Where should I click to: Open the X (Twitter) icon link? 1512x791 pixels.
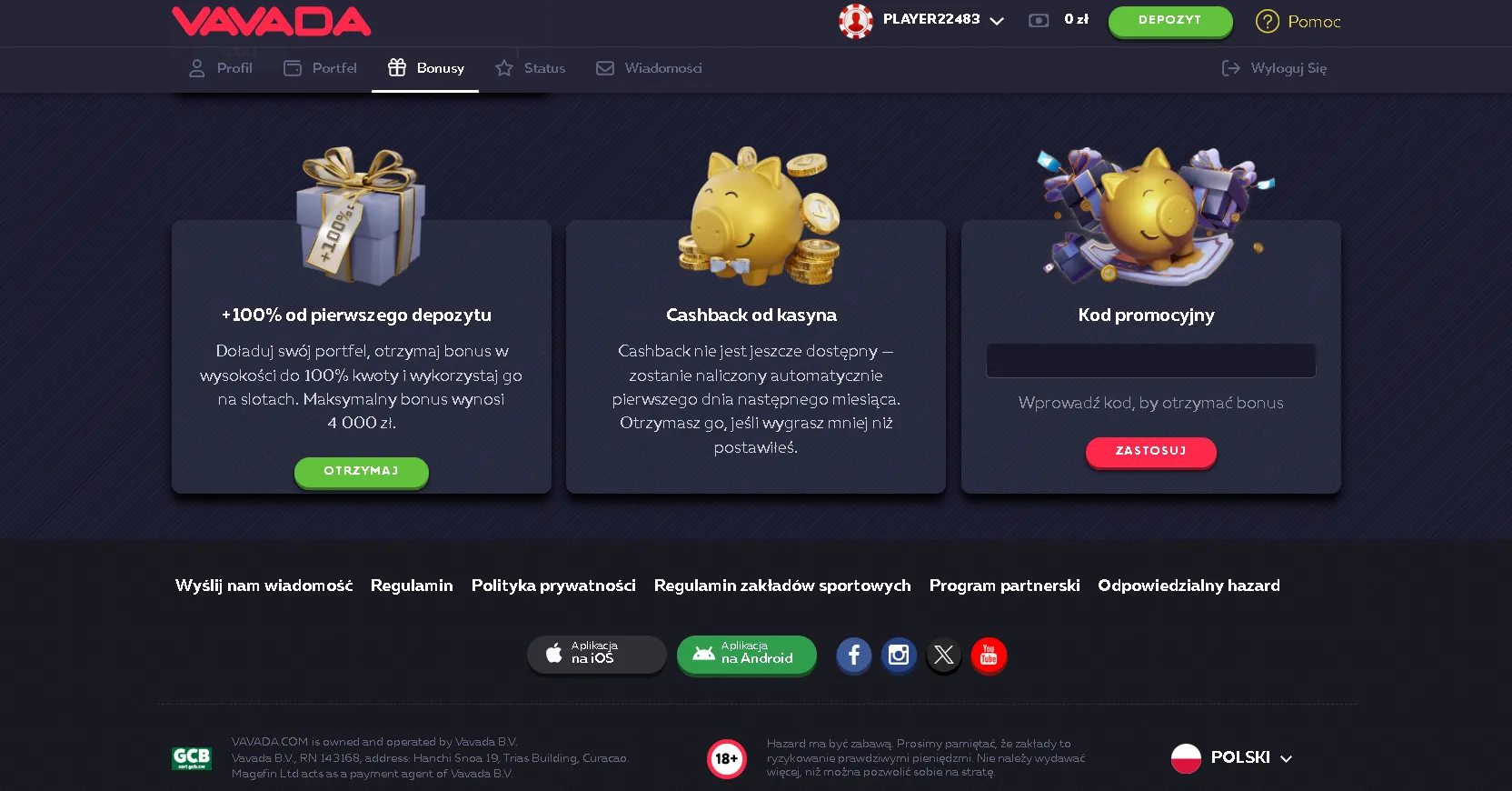[x=944, y=655]
